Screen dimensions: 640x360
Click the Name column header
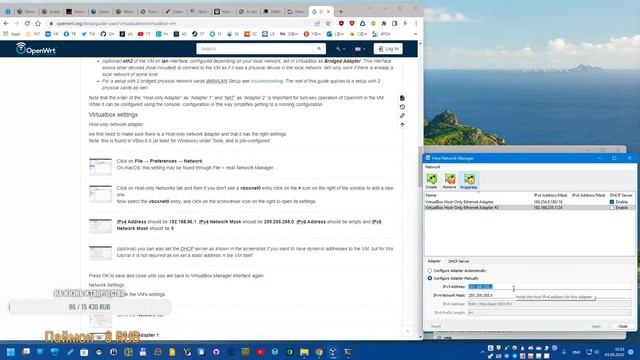(x=431, y=196)
